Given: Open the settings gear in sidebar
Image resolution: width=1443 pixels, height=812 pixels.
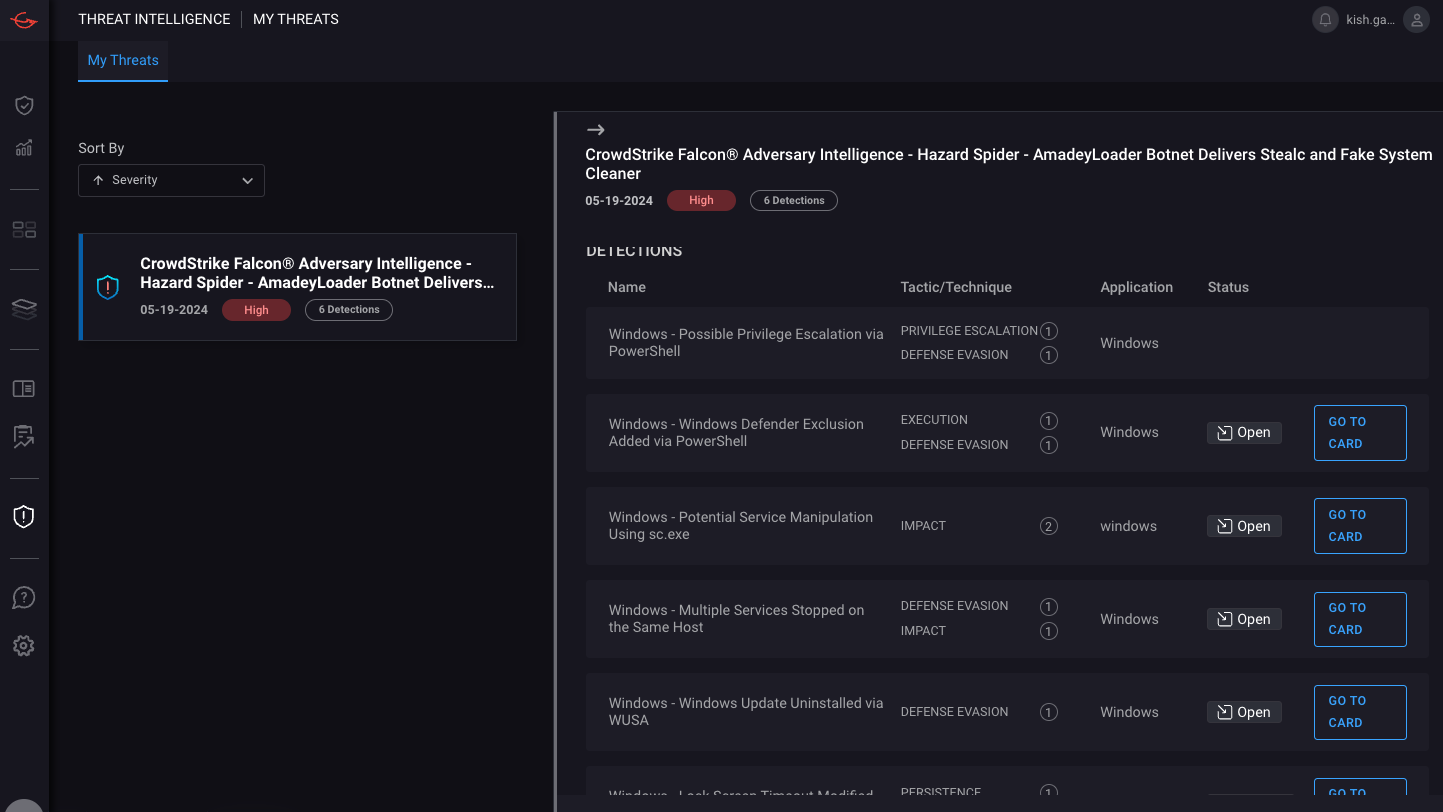Looking at the screenshot, I should tap(24, 646).
